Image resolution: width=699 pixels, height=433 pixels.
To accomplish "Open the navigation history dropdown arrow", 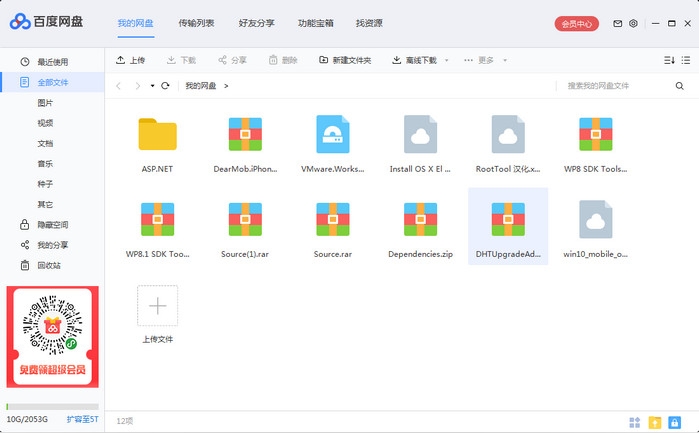I will [153, 86].
